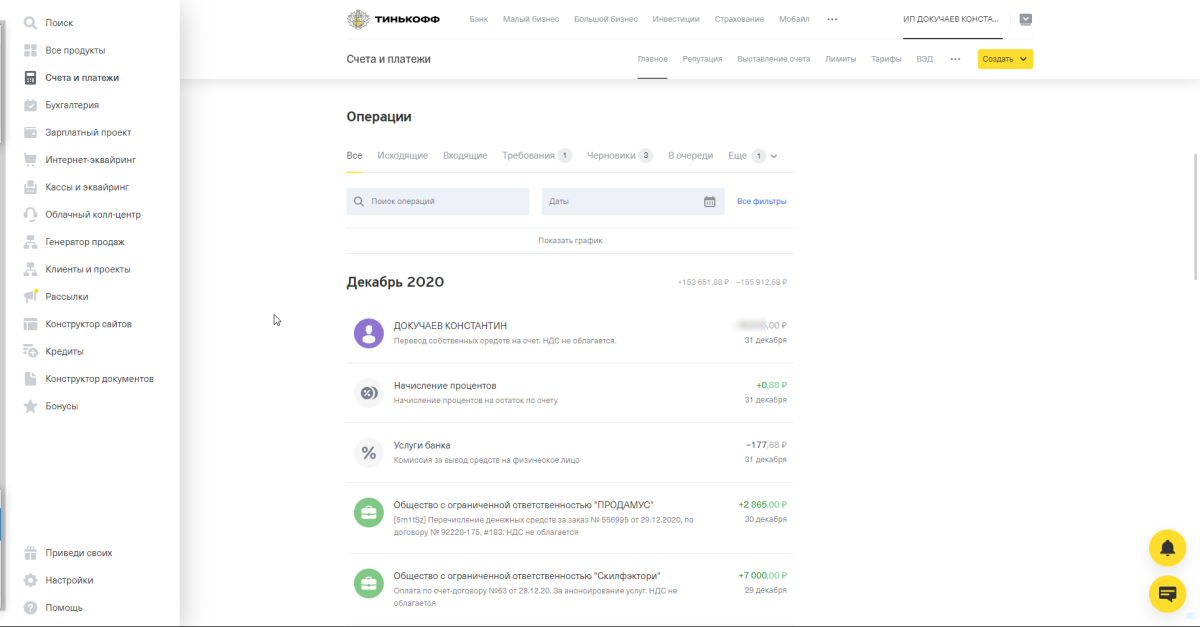The width and height of the screenshot is (1200, 627).
Task: Open the calendar icon in Даты field
Action: pos(710,201)
